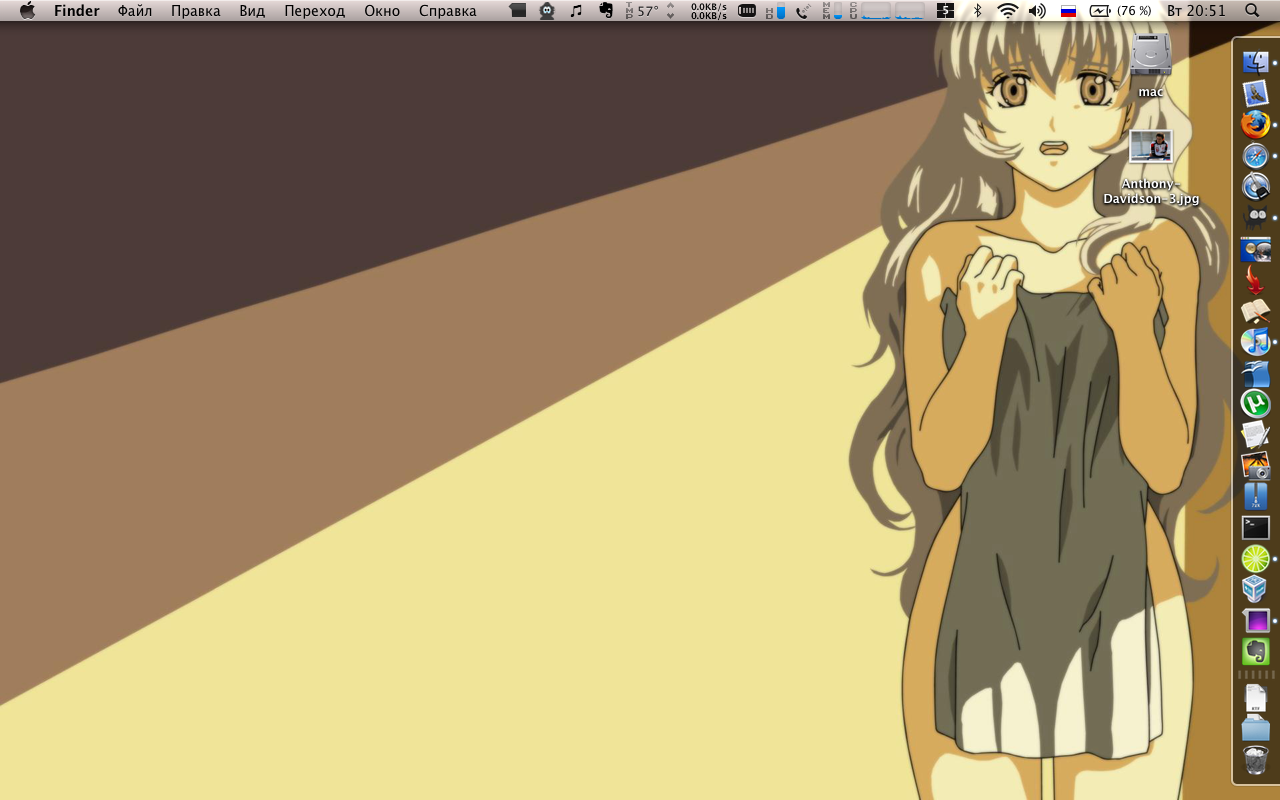
Task: Open the Переход menu
Action: coord(314,11)
